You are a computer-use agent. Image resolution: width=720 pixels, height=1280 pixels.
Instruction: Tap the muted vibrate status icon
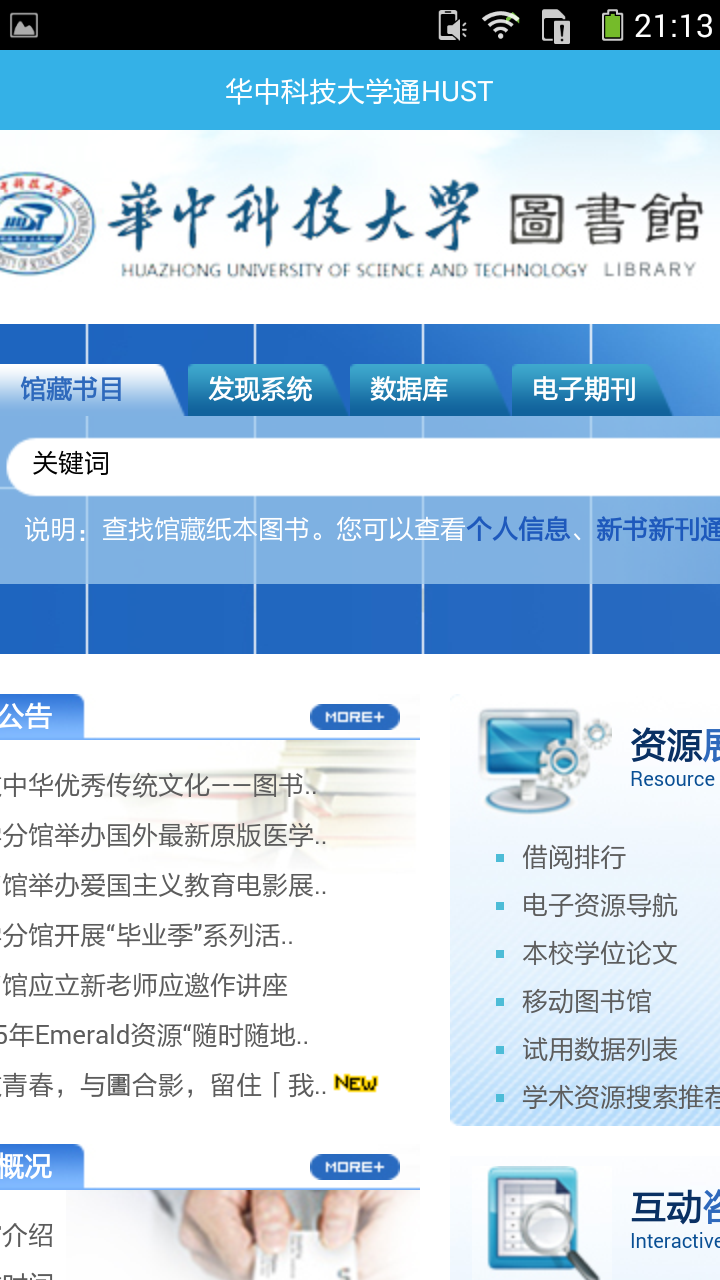pyautogui.click(x=453, y=25)
